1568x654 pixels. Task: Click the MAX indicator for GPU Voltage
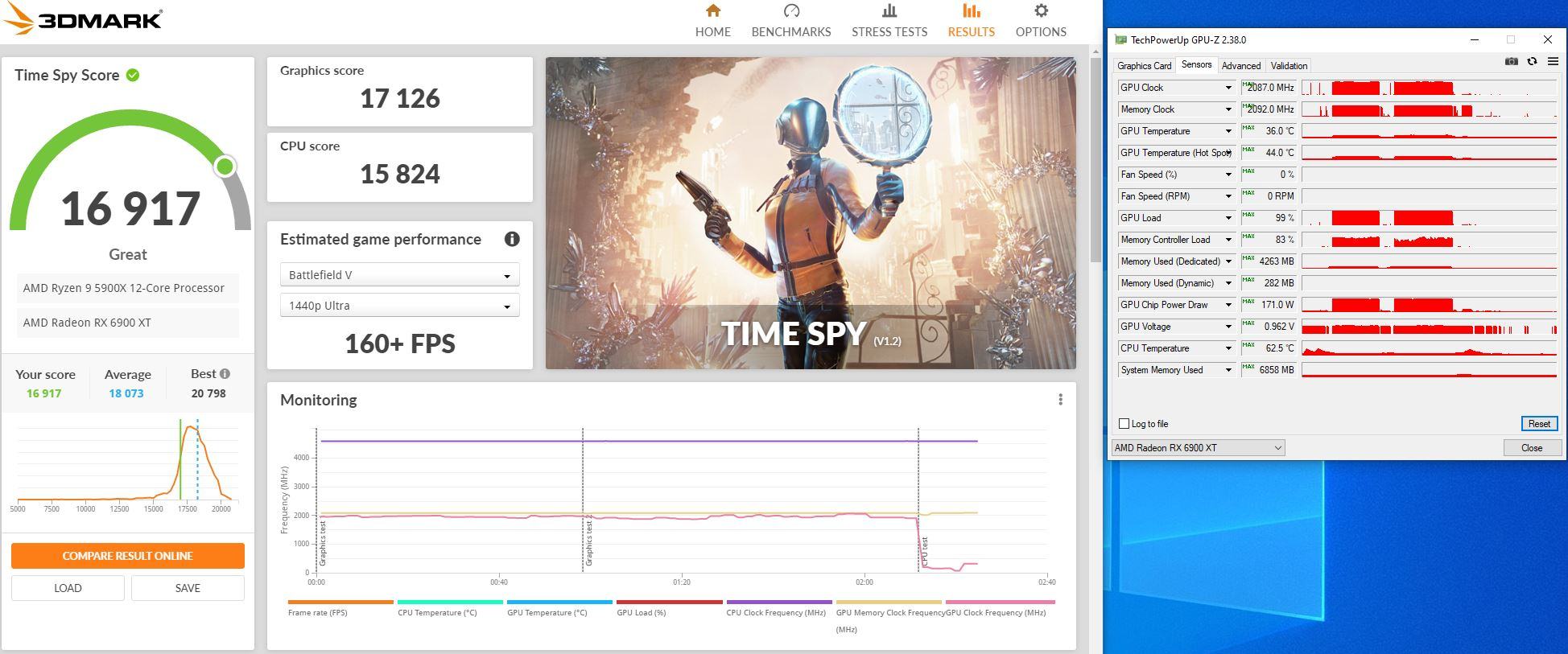tap(1248, 323)
